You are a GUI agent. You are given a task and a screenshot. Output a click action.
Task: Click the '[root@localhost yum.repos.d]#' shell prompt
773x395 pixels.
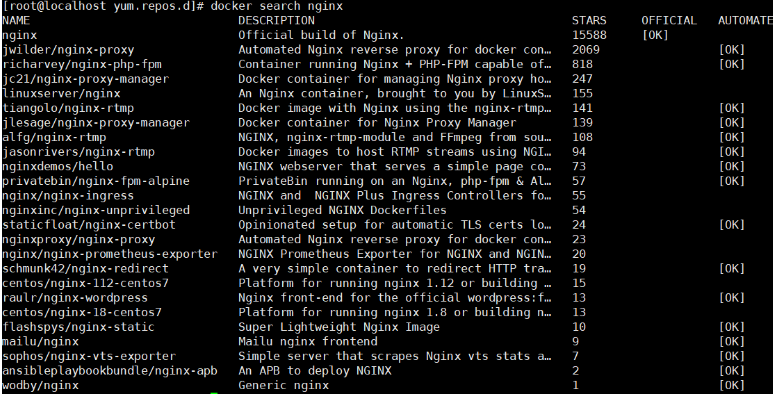pyautogui.click(x=103, y=6)
